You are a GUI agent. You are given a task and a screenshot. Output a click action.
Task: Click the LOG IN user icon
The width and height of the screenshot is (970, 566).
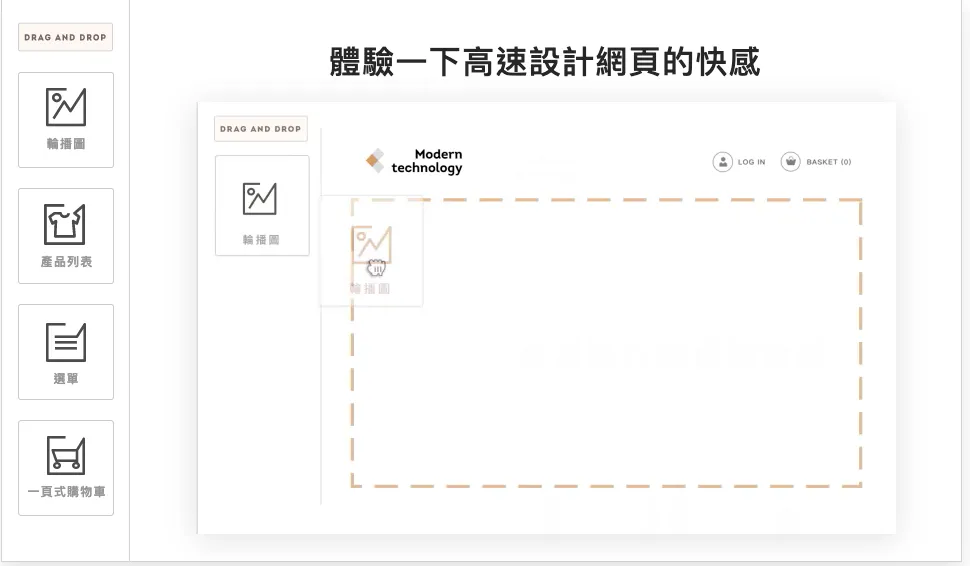(723, 162)
